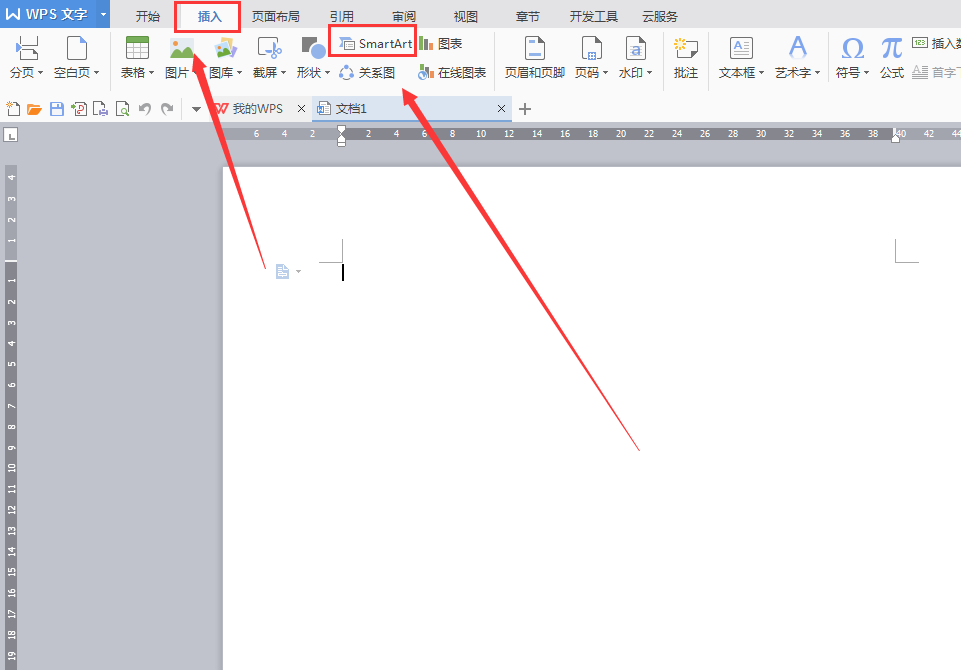
Task: Expand the 空白页 dropdown arrow
Action: coord(97,73)
